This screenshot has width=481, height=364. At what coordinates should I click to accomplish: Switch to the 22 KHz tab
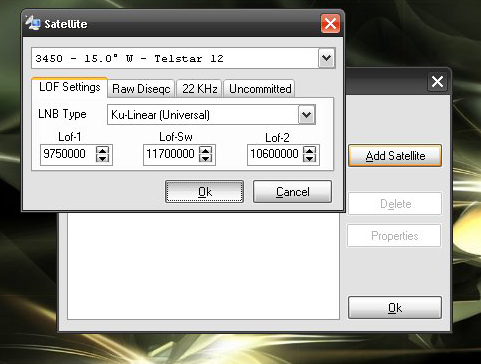[199, 89]
